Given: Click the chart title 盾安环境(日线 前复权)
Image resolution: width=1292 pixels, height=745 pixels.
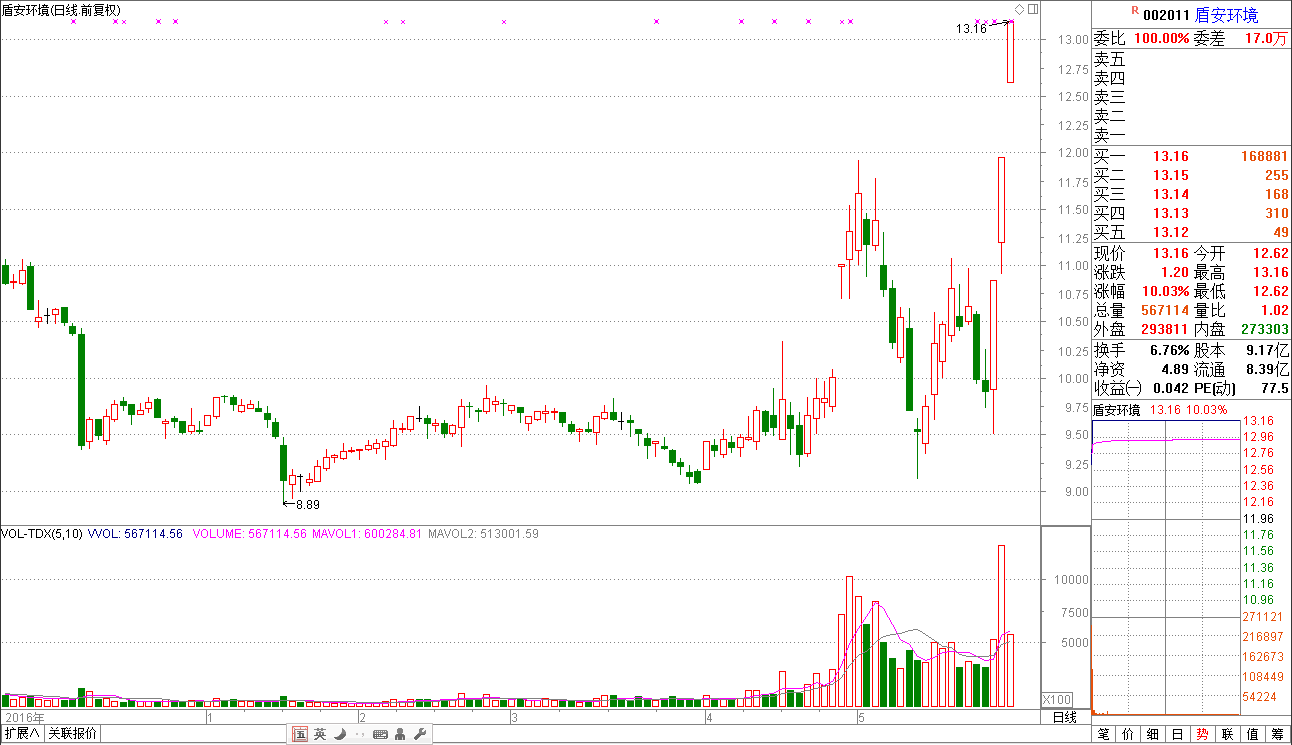Looking at the screenshot, I should (x=62, y=10).
